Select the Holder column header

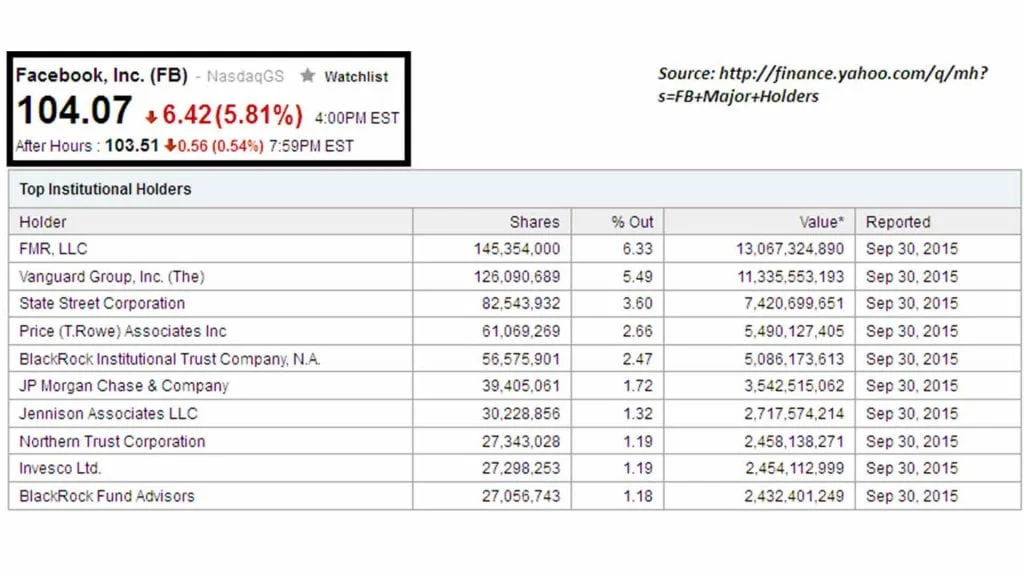pyautogui.click(x=43, y=222)
